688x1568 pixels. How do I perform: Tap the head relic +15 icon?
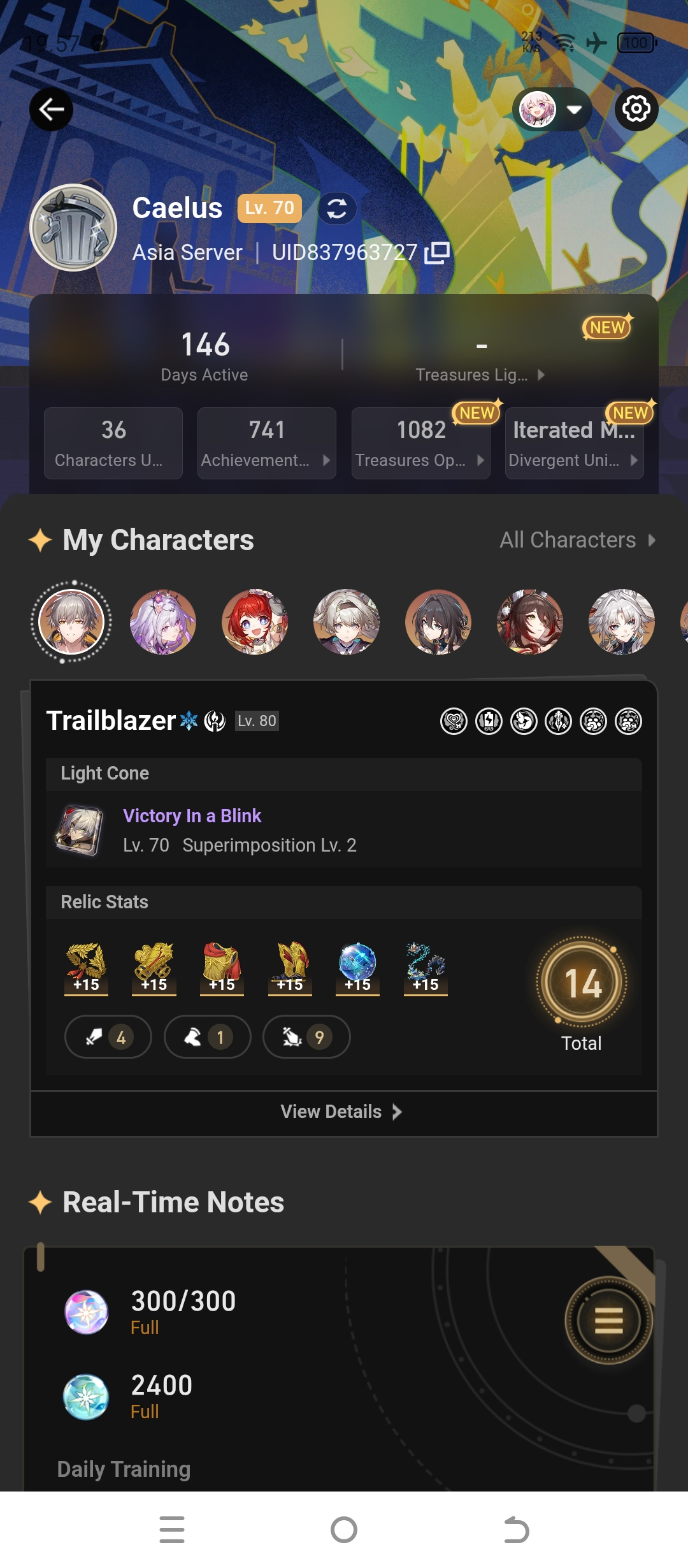[86, 968]
